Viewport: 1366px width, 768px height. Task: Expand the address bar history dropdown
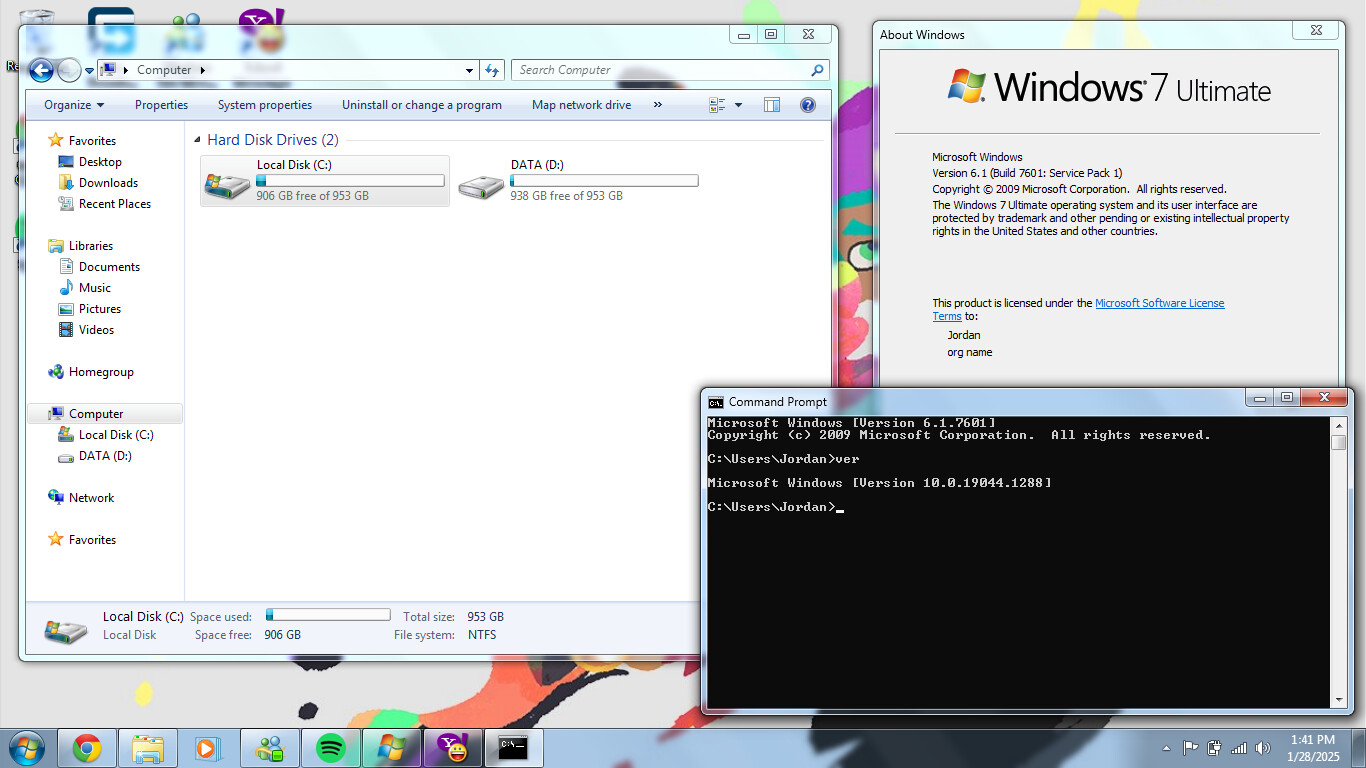coord(469,71)
